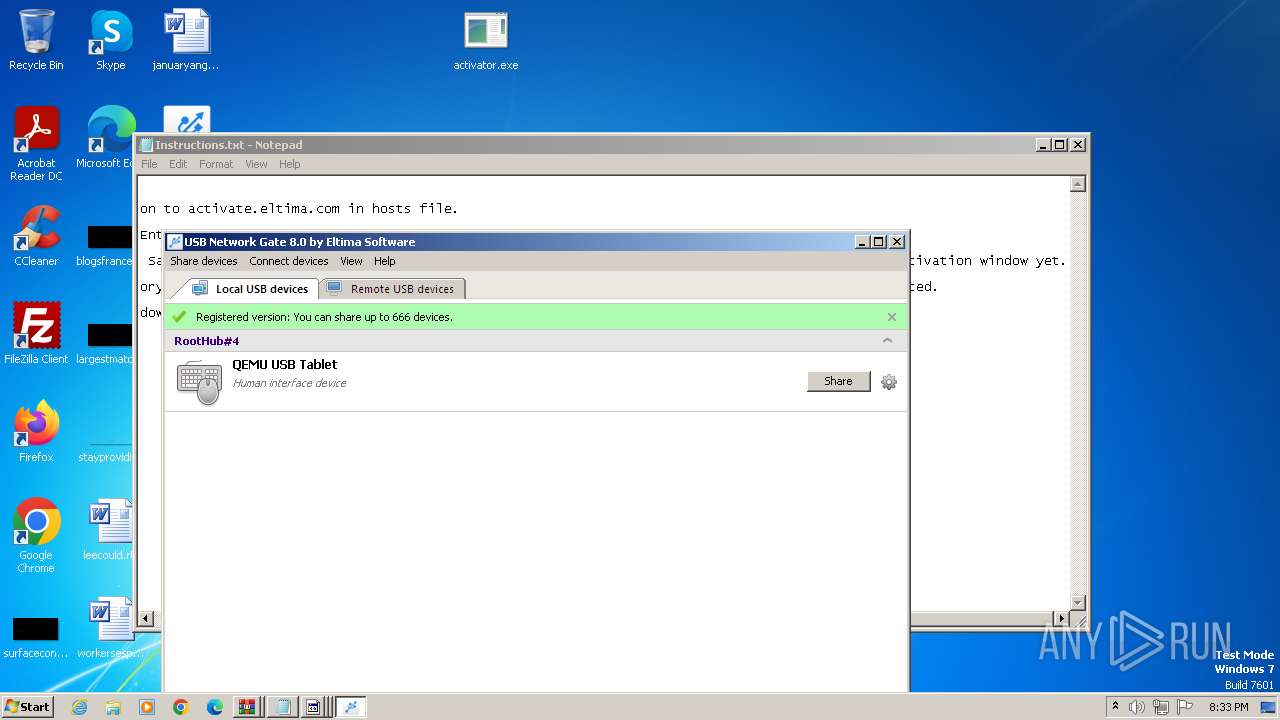Click USB Network Gate title bar icon

(x=175, y=242)
